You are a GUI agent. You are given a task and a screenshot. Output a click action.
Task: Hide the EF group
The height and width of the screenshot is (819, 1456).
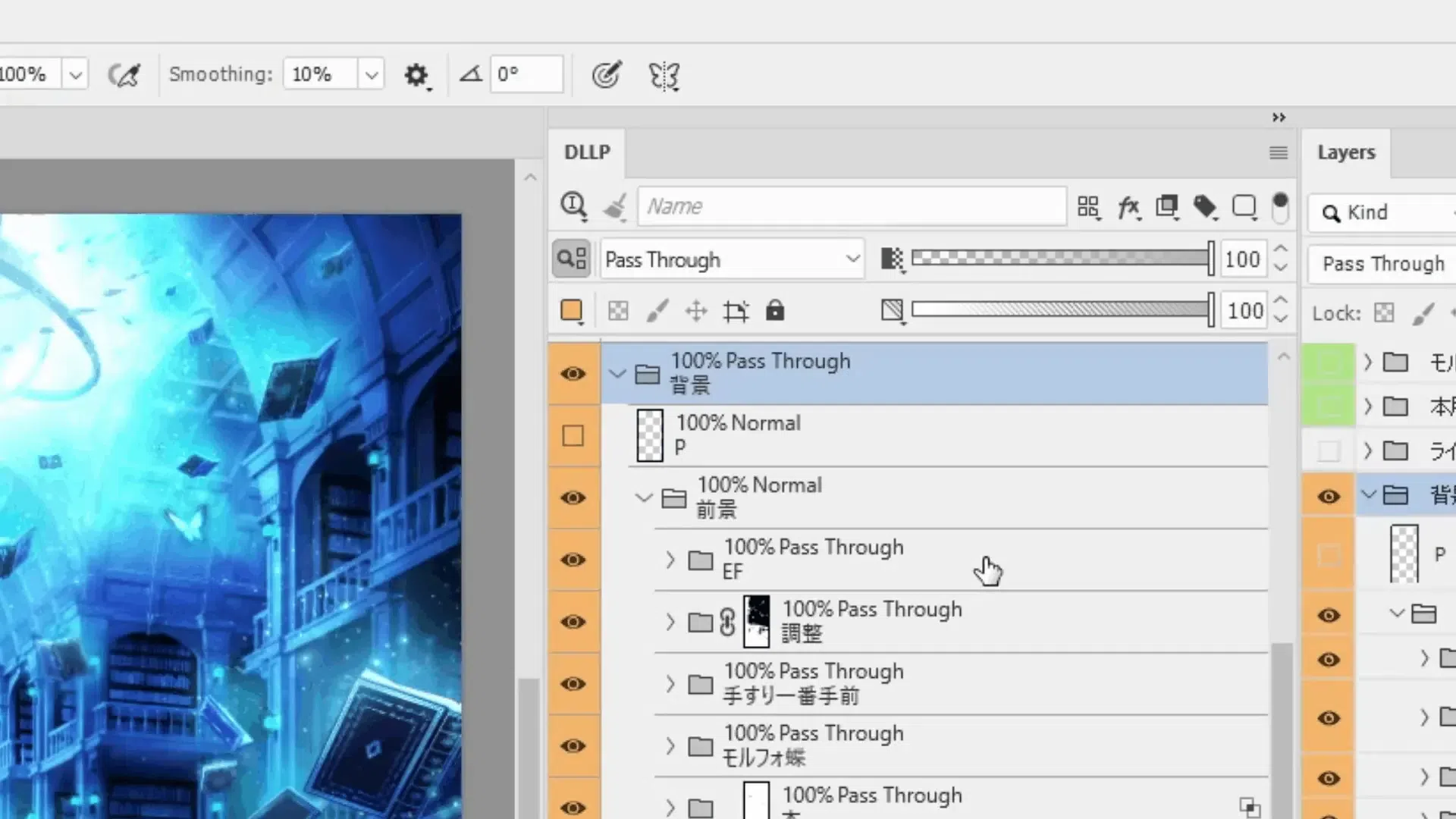tap(573, 560)
